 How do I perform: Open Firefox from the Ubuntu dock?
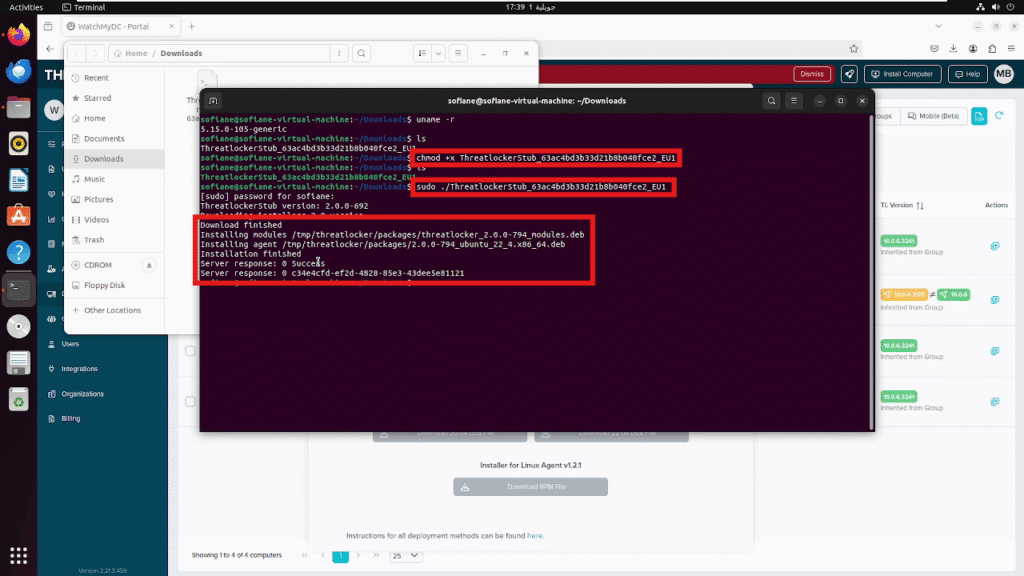(18, 34)
